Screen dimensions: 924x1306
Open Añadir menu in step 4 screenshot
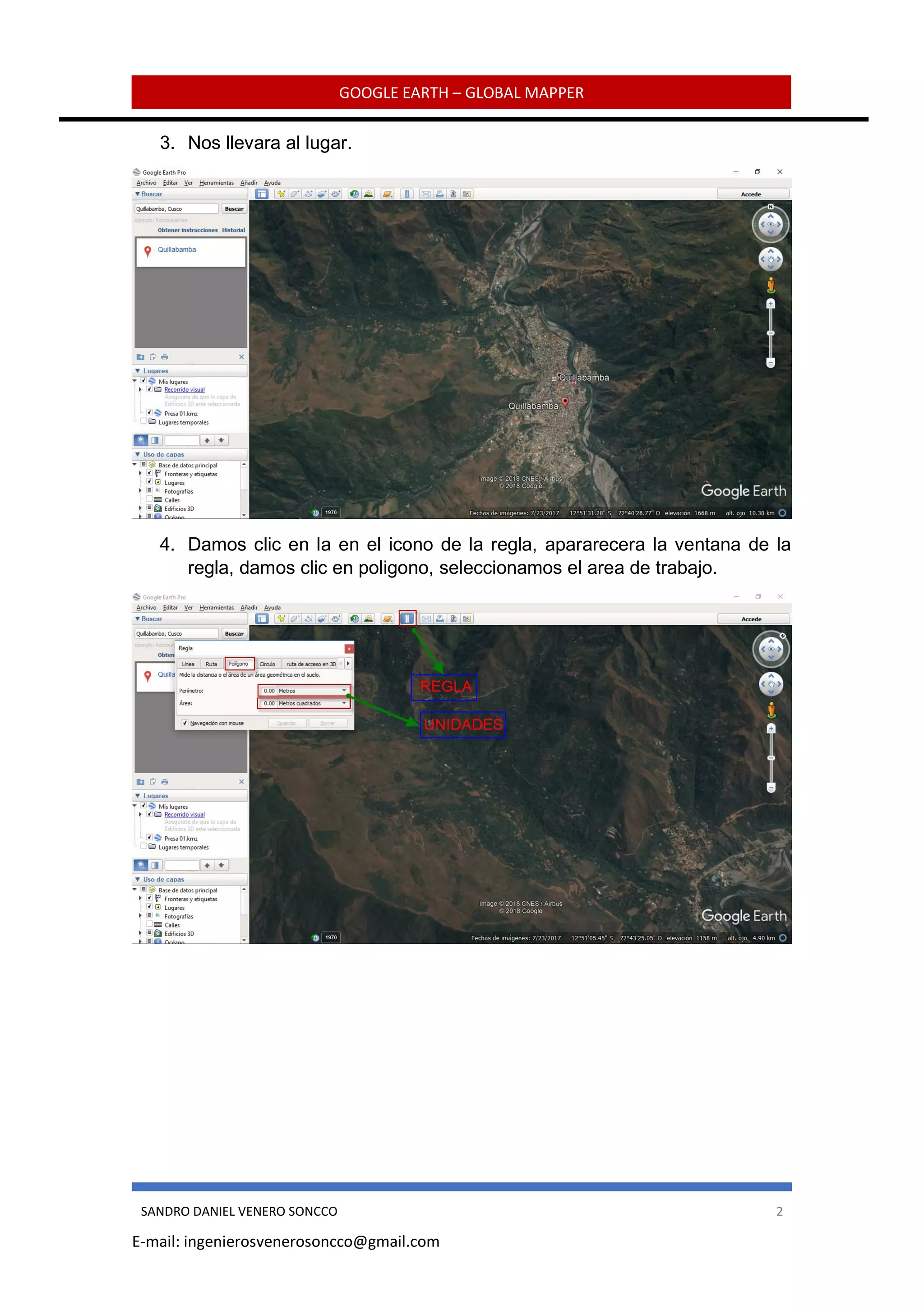click(249, 608)
